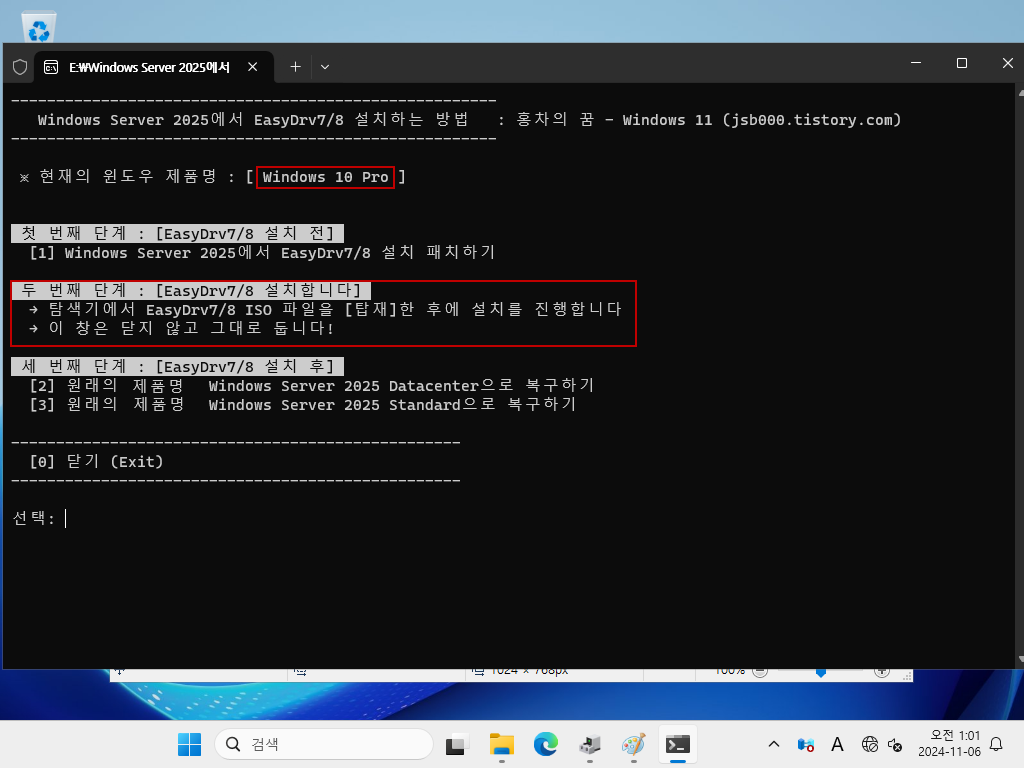Screen dimensions: 1024x768
Task: Click the '두 번째 단계' heading
Action: [x=191, y=291]
